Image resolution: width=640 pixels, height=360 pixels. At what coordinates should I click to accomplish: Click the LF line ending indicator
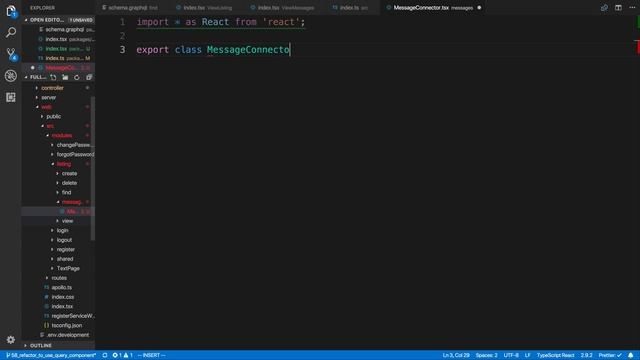527,355
